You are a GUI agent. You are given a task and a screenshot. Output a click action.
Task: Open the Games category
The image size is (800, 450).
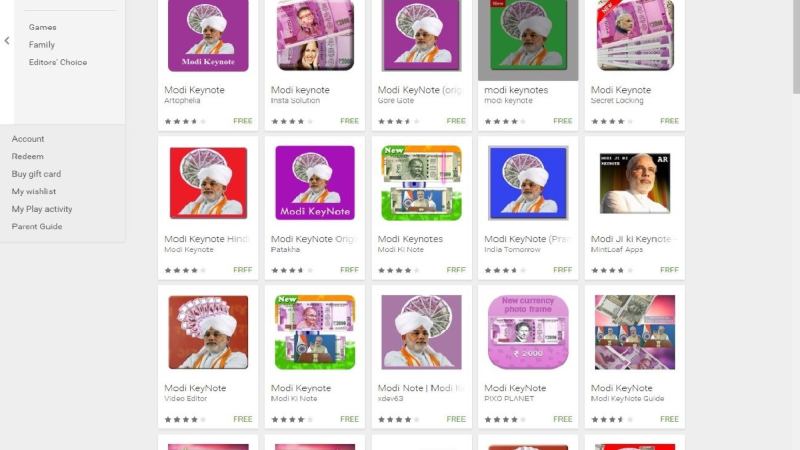pos(42,27)
